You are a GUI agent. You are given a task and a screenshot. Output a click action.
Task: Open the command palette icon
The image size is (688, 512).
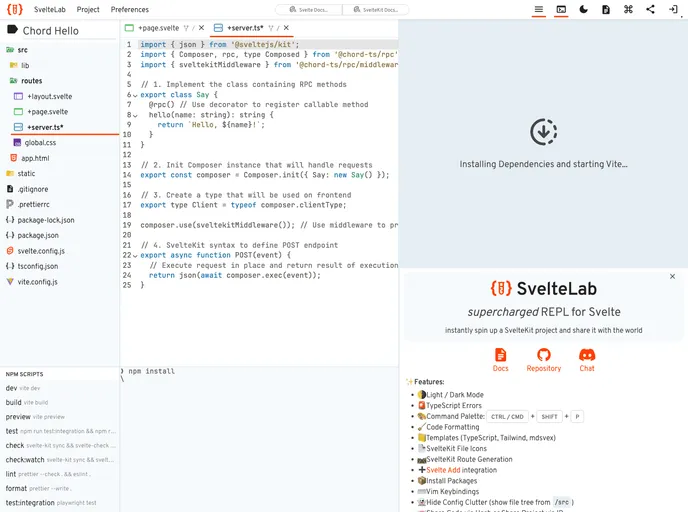(x=628, y=9)
